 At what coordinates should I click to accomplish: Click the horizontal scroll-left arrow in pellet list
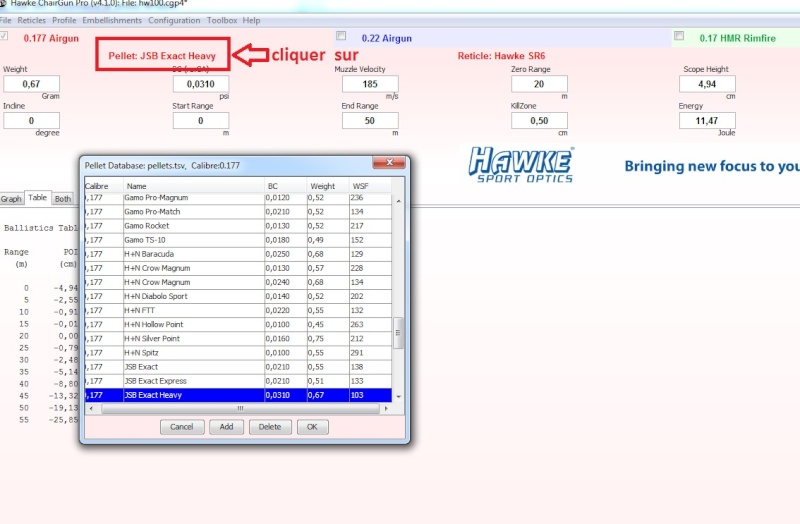click(91, 408)
